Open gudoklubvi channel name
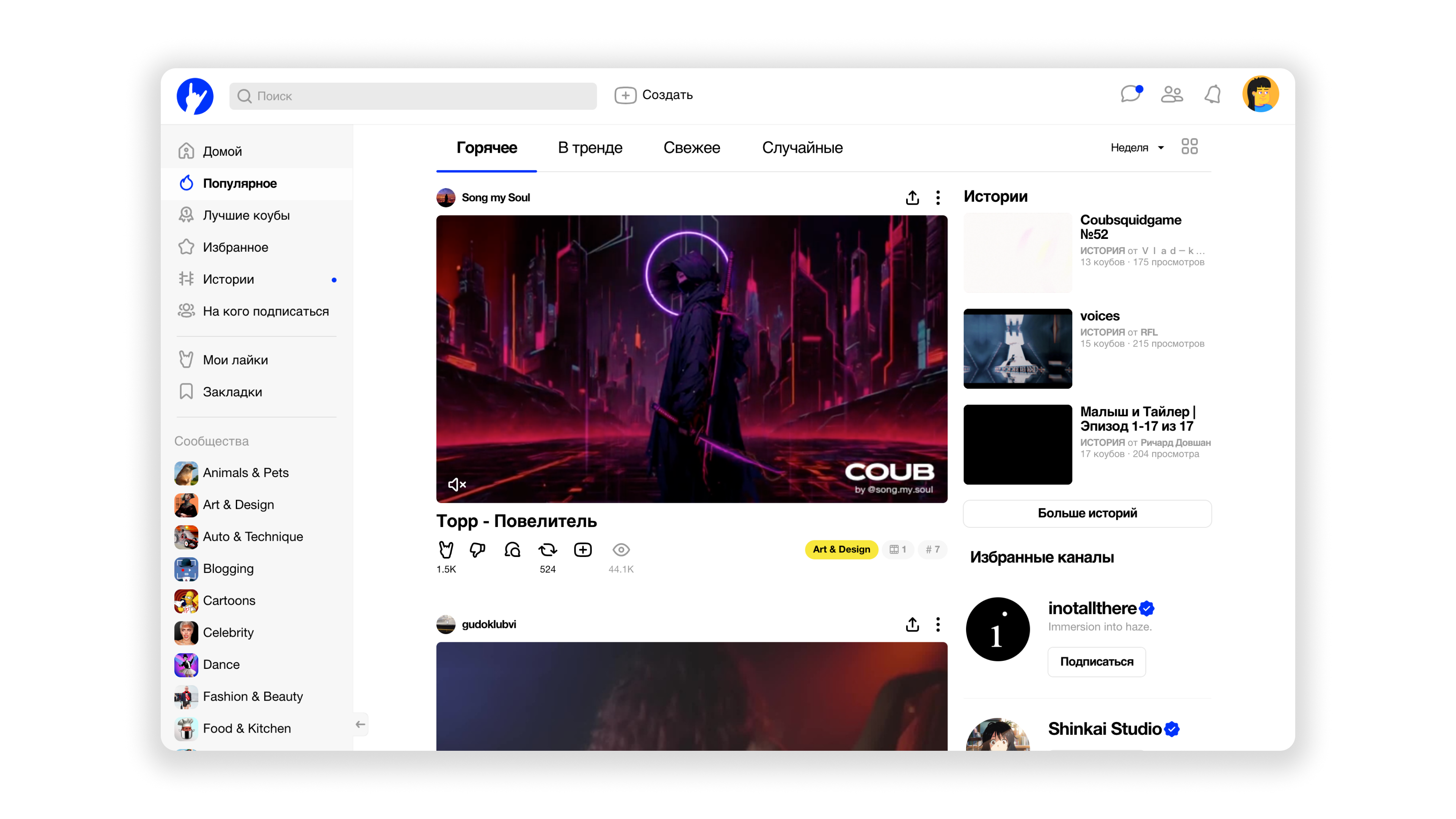The height and width of the screenshot is (819, 1456). coord(489,624)
